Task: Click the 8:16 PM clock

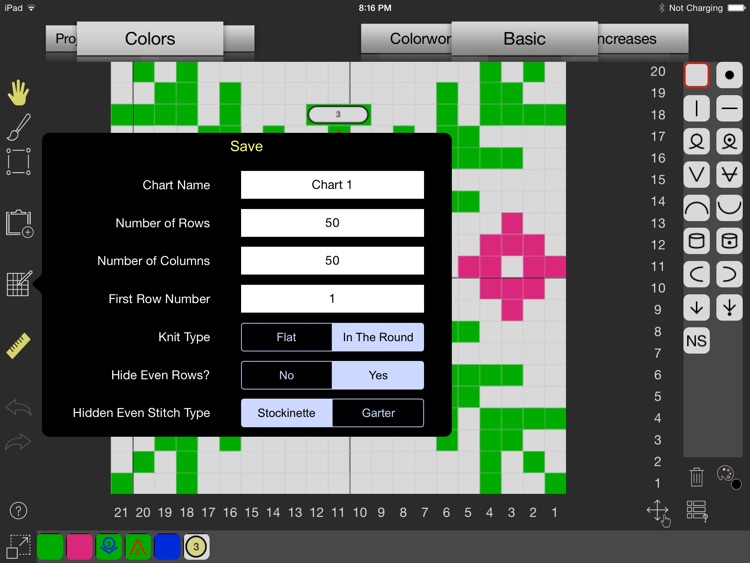Action: click(x=375, y=8)
